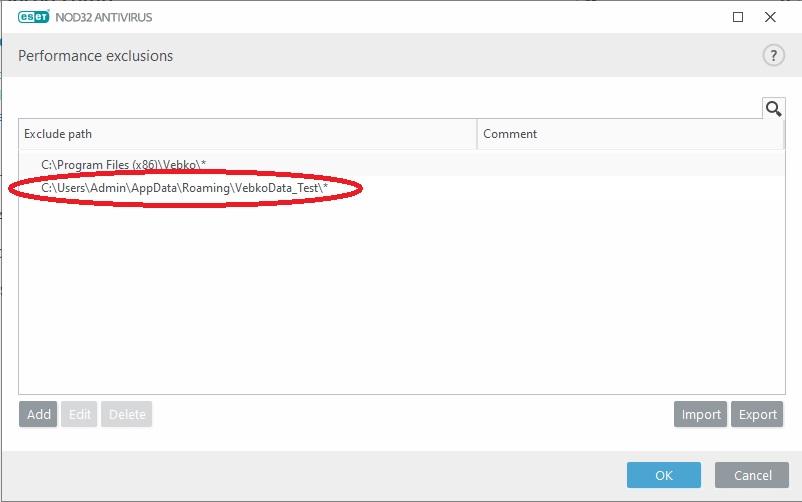Screen dimensions: 802x502
Task: Click the NOD32 ANTIVIRUS title bar text
Action: click(x=105, y=17)
